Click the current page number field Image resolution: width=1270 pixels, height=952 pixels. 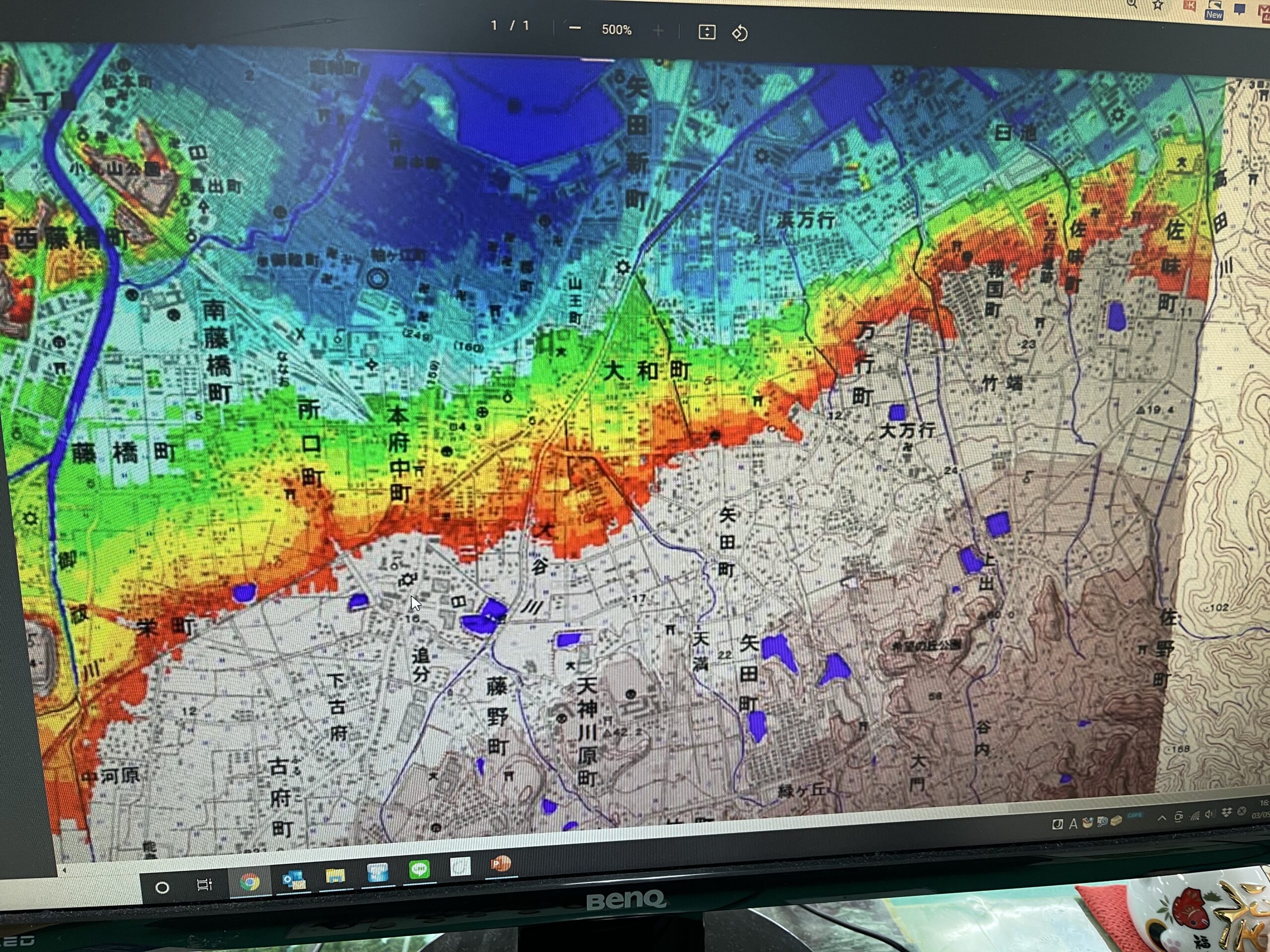tap(494, 26)
